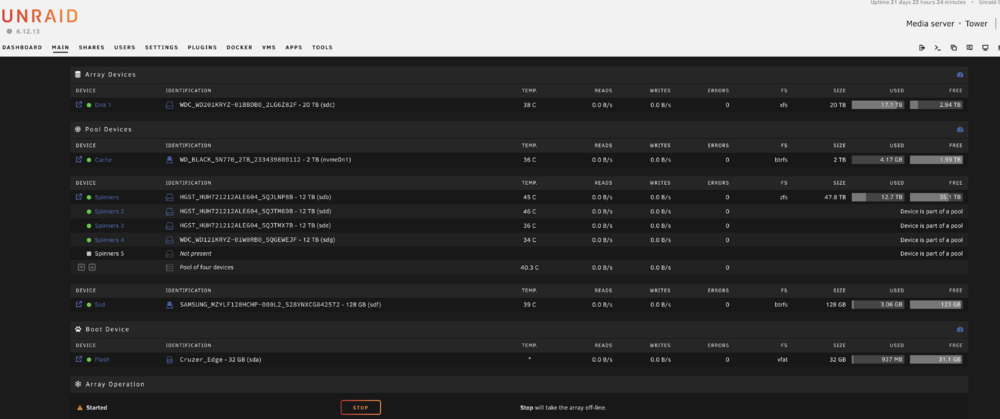The height and width of the screenshot is (419, 1000).
Task: Select the Main menu tab
Action: point(61,47)
